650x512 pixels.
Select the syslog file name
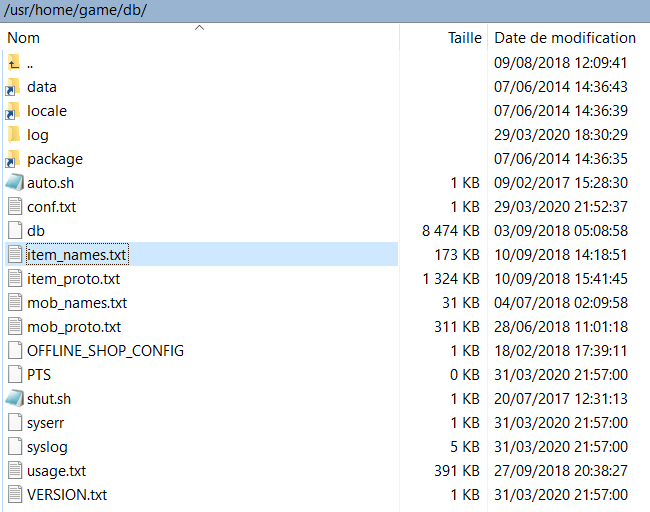pyautogui.click(x=47, y=447)
